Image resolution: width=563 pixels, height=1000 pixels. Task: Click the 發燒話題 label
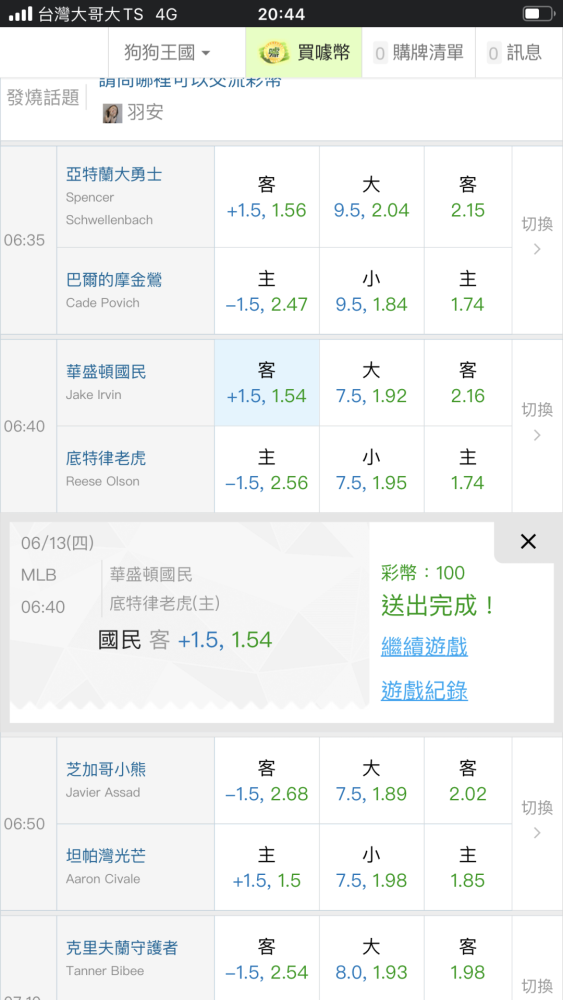pyautogui.click(x=43, y=98)
